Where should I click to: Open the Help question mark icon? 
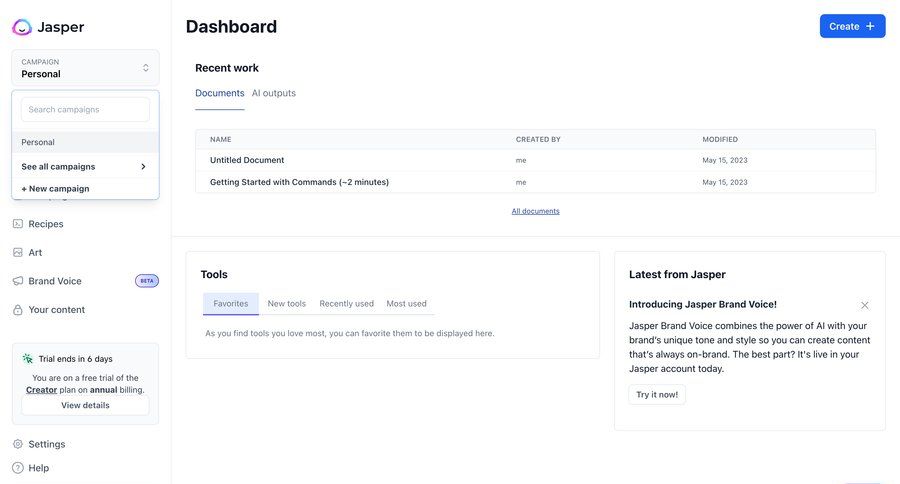click(x=18, y=468)
